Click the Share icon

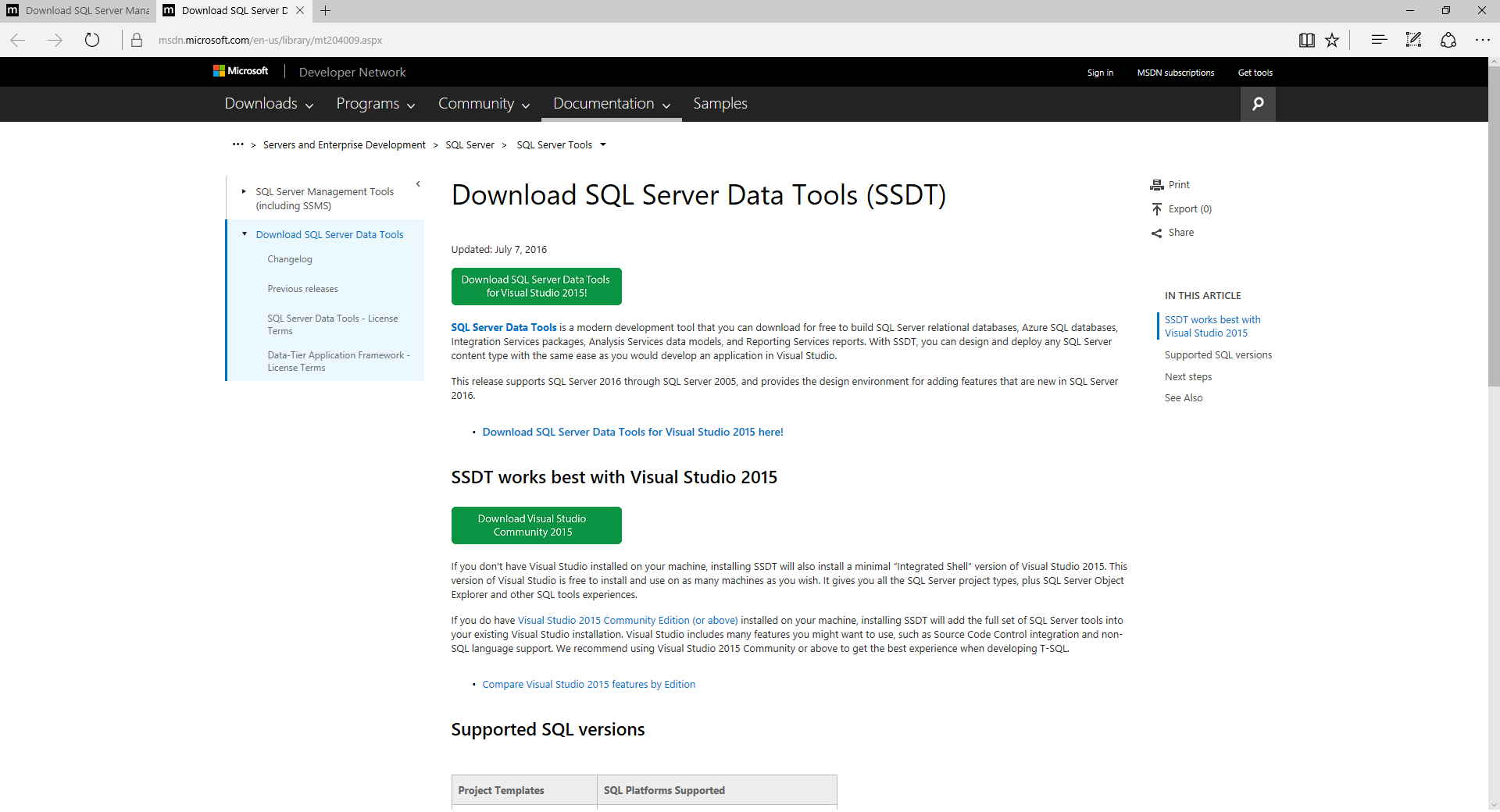coord(1157,233)
